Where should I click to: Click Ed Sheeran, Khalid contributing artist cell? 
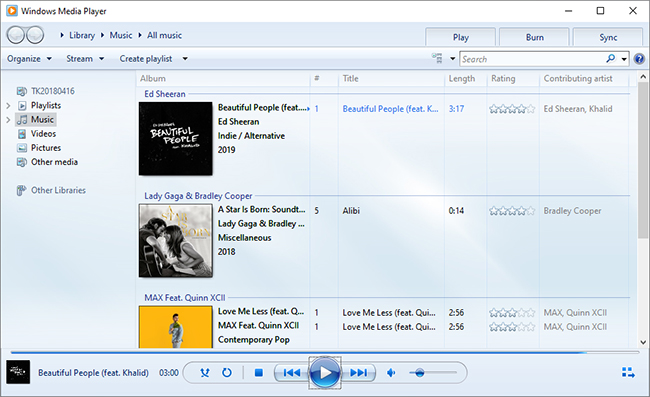click(578, 109)
